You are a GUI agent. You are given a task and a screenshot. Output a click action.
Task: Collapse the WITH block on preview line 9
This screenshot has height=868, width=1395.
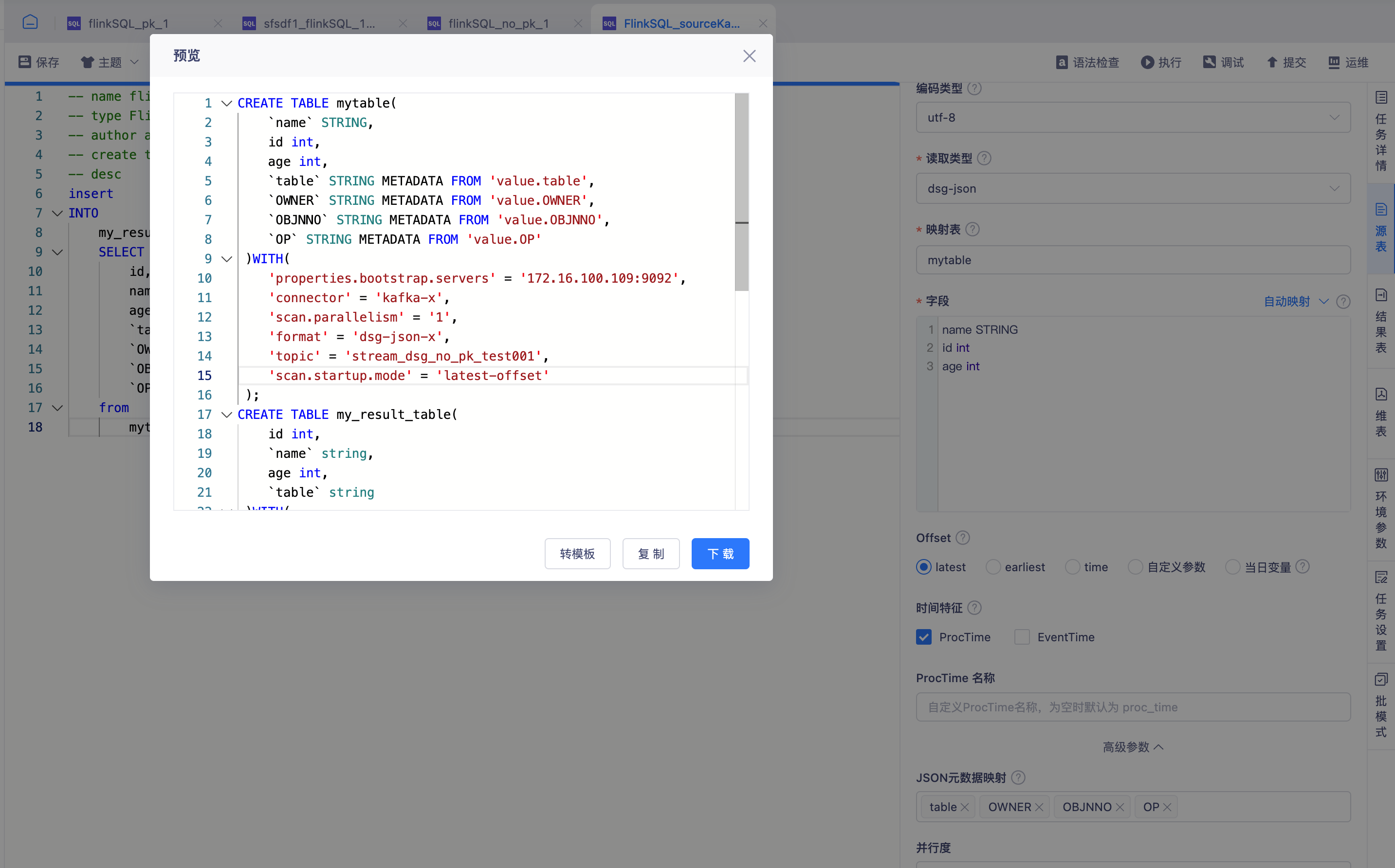[227, 259]
